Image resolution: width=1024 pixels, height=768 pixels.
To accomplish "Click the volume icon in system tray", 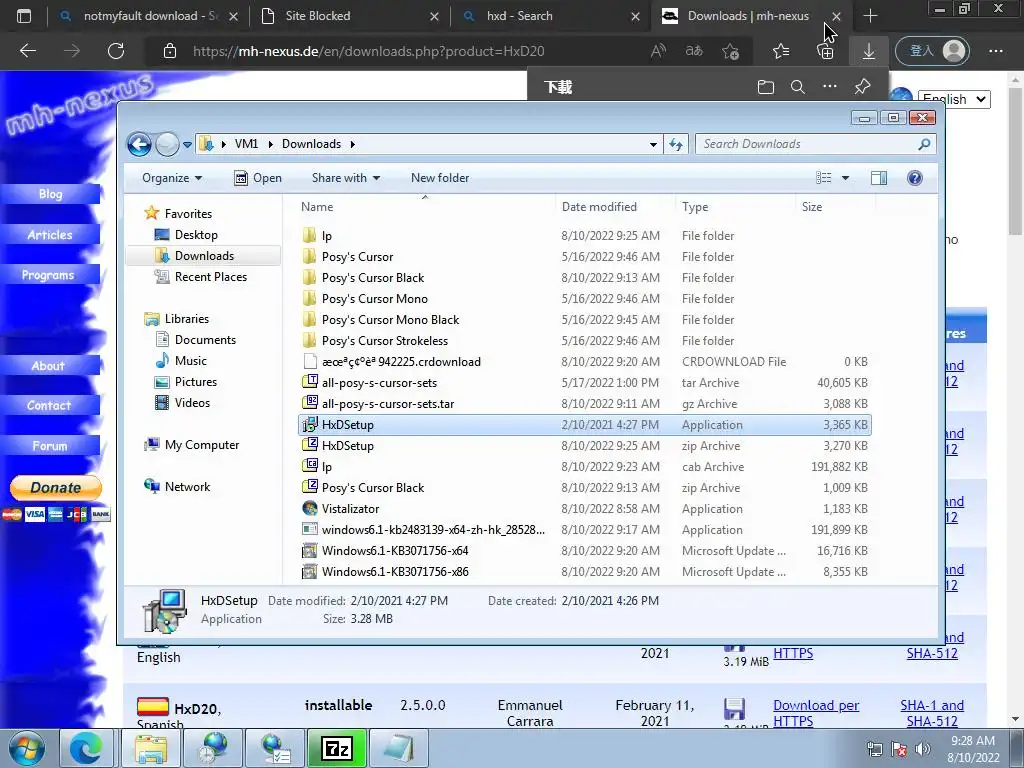I will point(923,749).
